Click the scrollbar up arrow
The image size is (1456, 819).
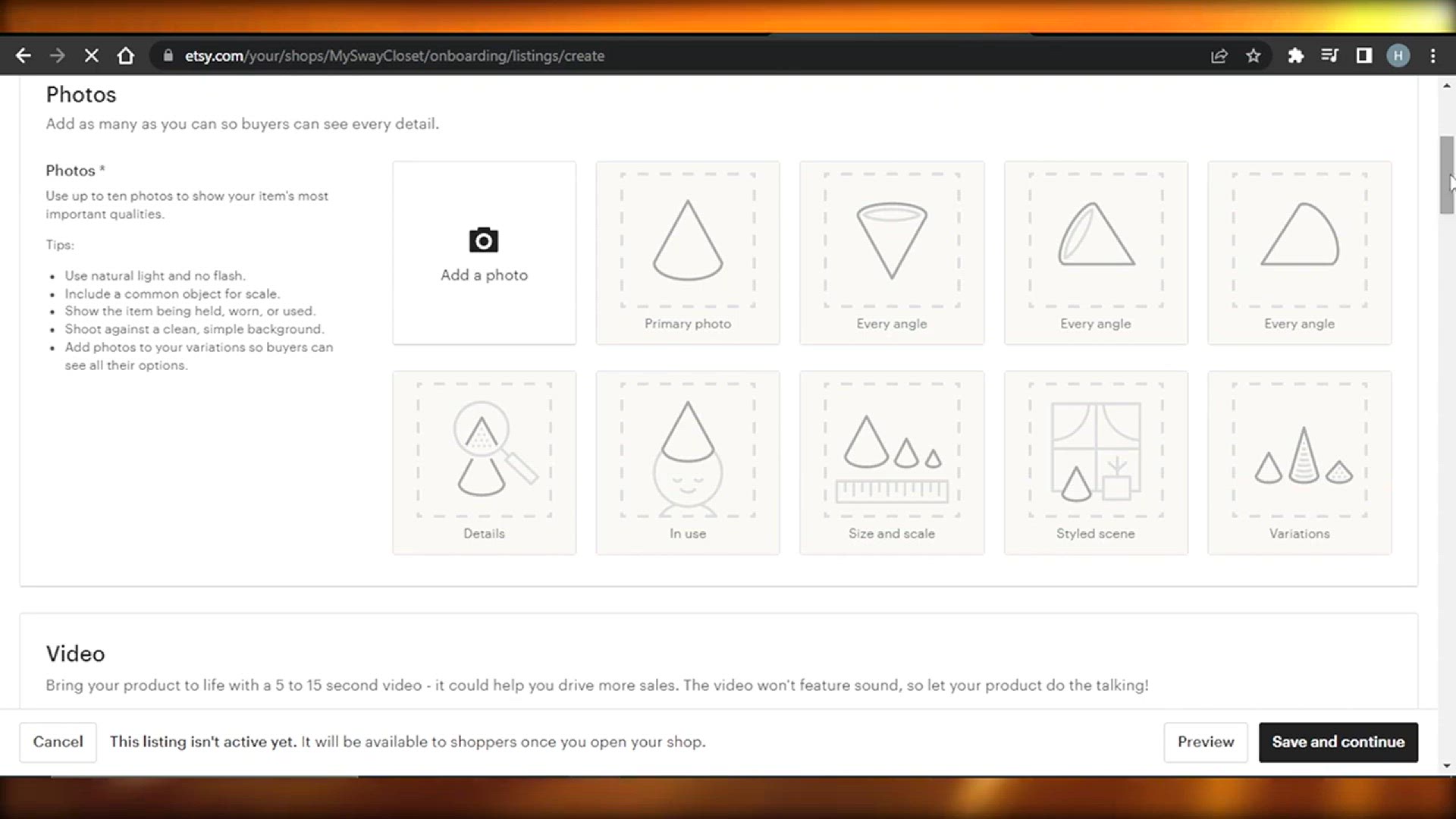pyautogui.click(x=1447, y=86)
